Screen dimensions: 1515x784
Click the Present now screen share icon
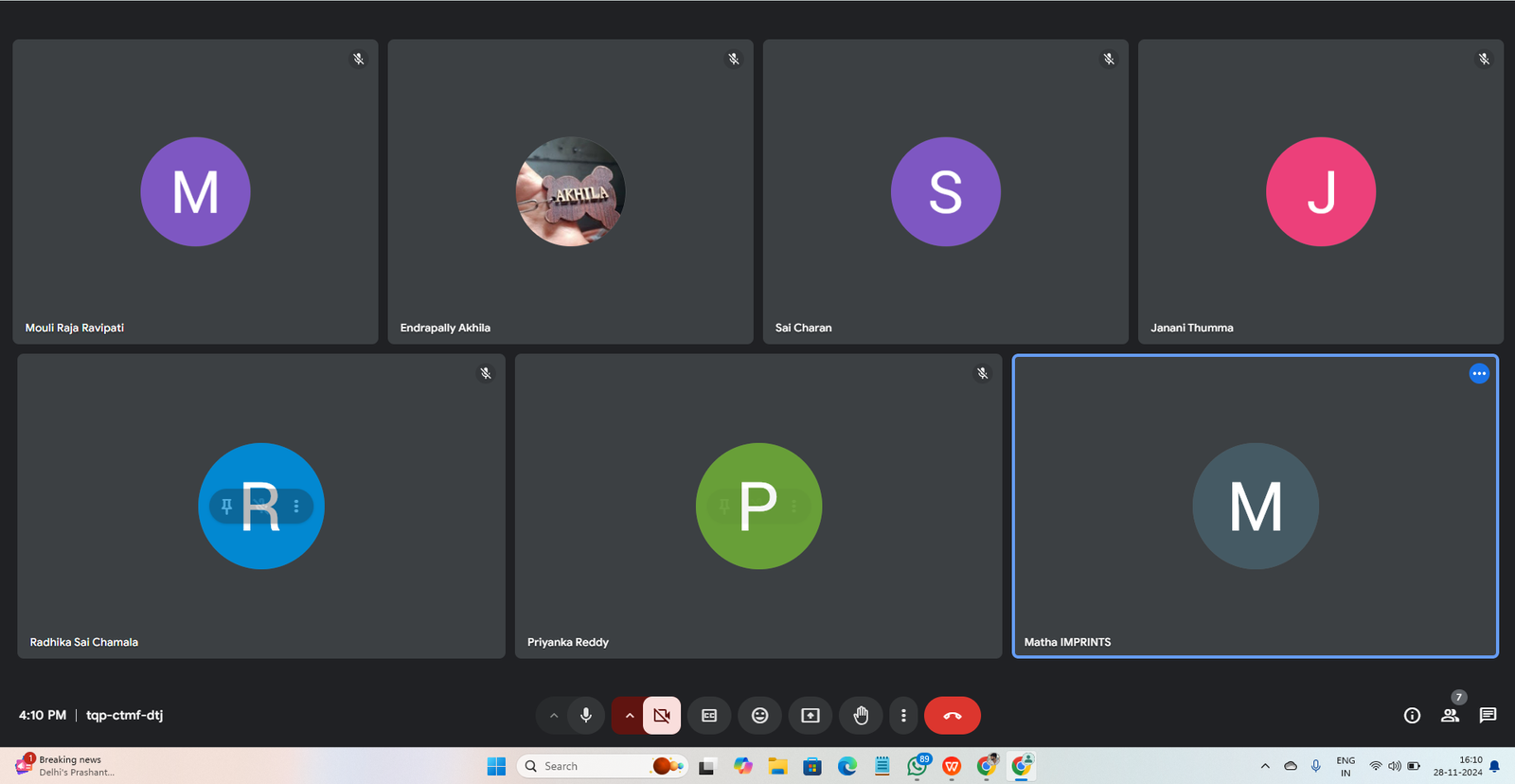[x=811, y=716]
